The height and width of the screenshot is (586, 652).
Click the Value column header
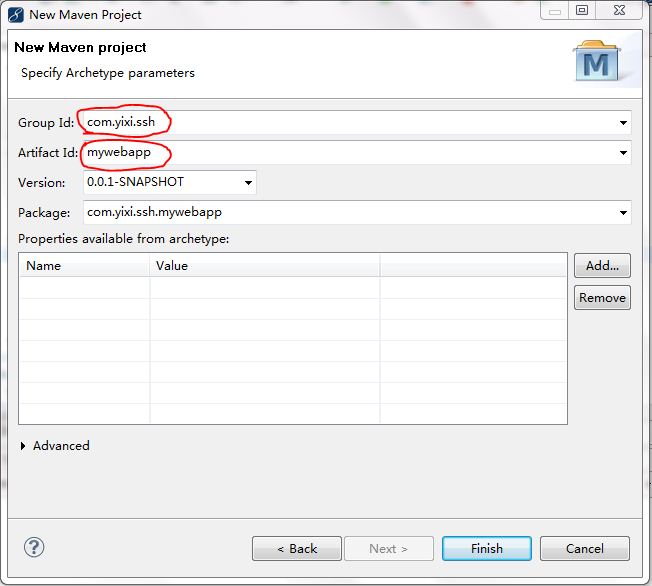pos(265,265)
